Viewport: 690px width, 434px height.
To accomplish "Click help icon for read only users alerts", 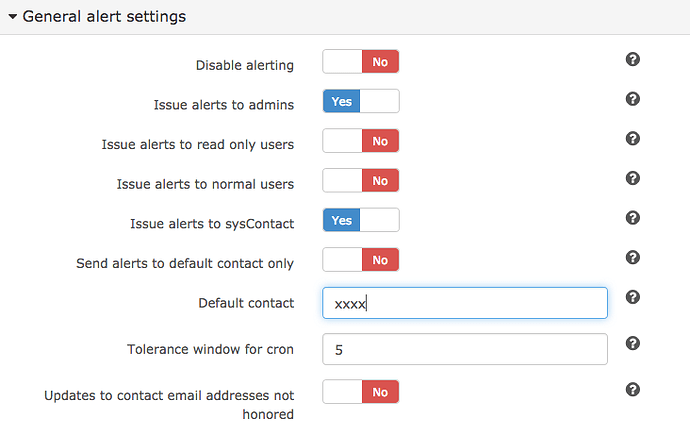I will [x=632, y=139].
